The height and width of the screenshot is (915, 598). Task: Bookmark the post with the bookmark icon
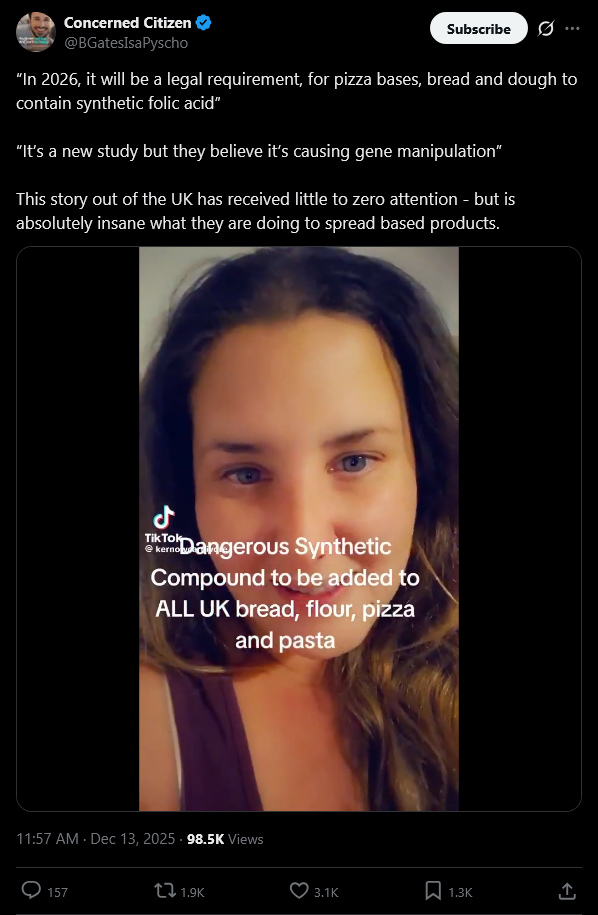click(x=433, y=890)
